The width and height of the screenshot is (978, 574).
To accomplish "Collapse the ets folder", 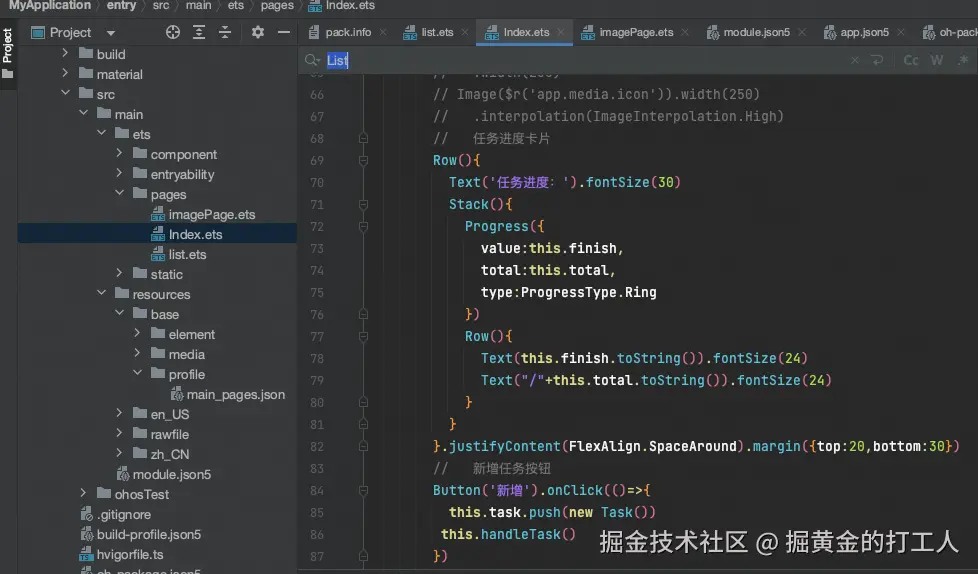I will click(x=101, y=134).
